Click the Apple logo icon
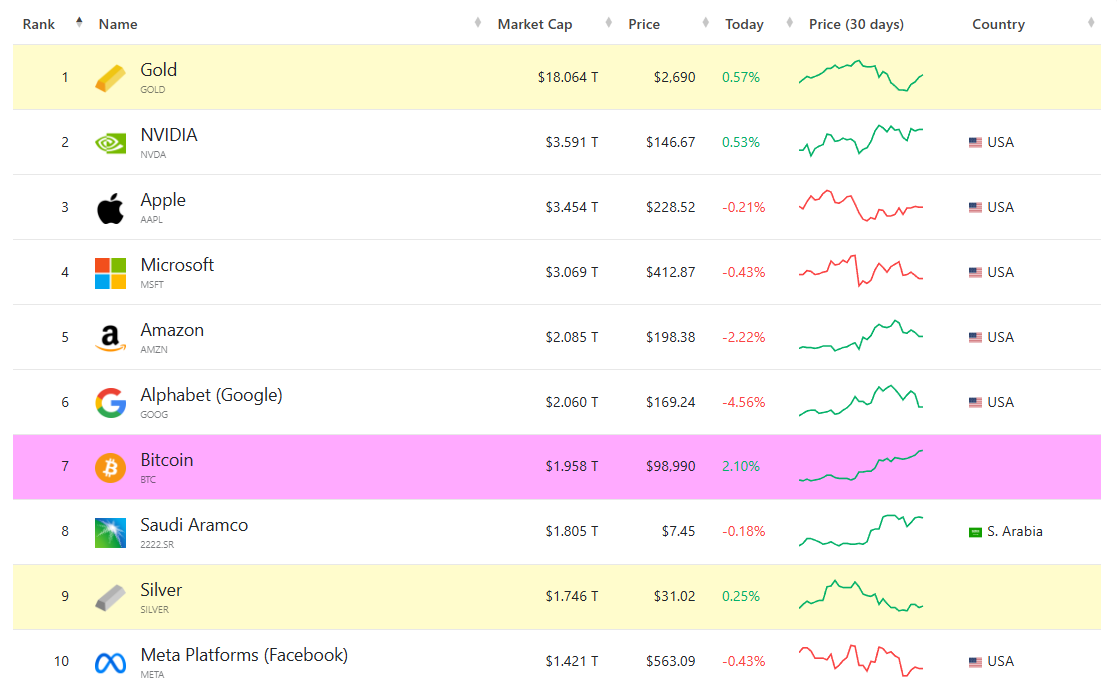Image resolution: width=1117 pixels, height=693 pixels. click(110, 208)
